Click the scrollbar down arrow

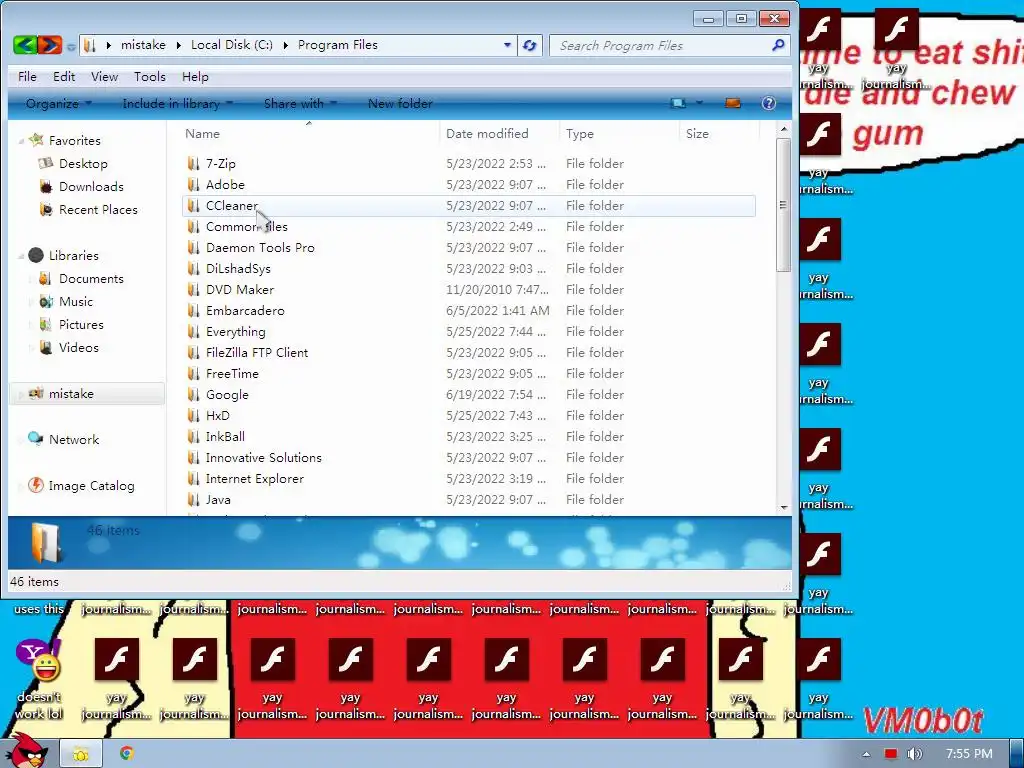784,507
